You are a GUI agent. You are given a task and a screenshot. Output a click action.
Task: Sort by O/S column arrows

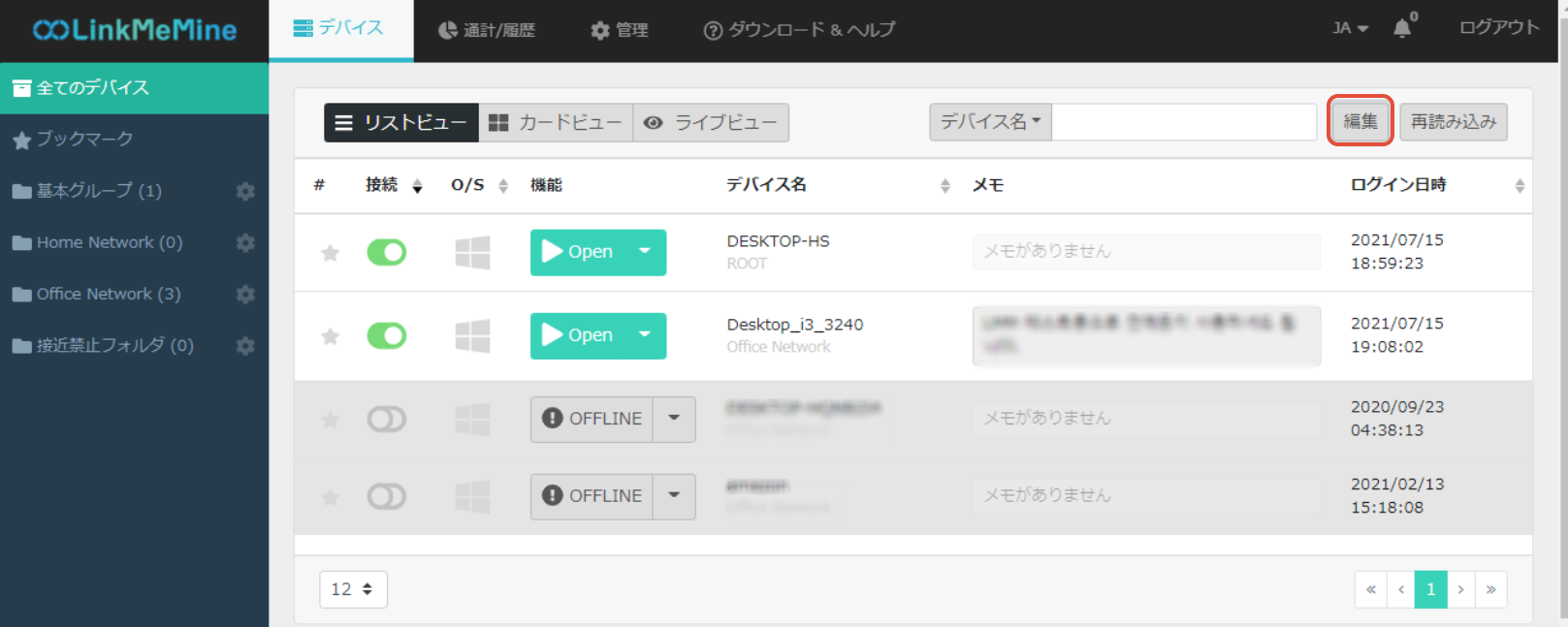pos(503,186)
